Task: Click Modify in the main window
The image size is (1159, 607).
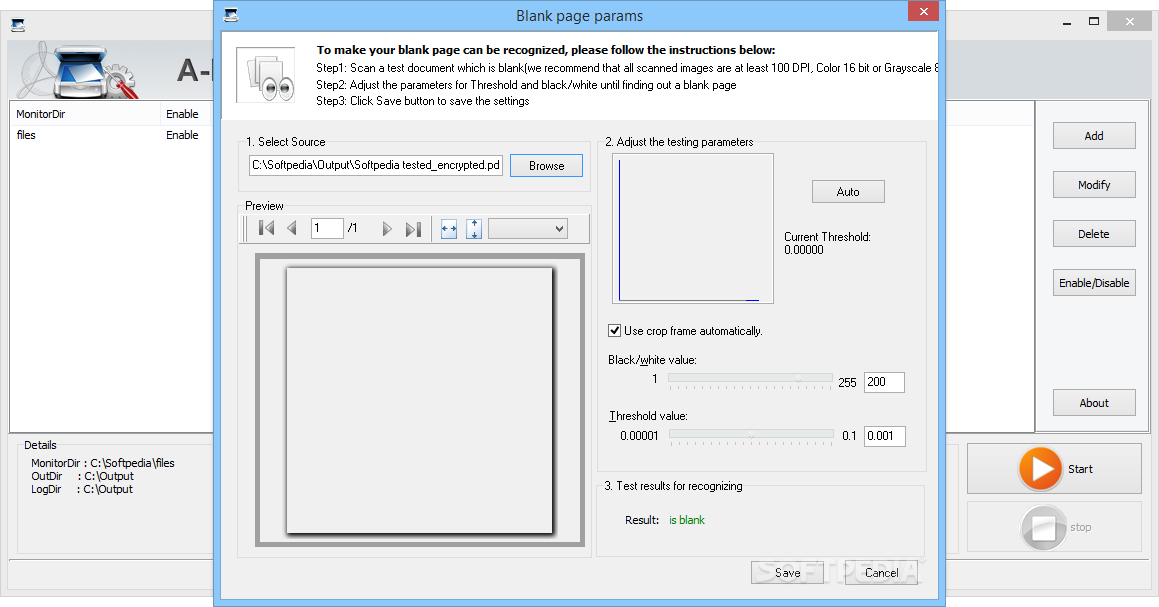Action: click(x=1094, y=185)
